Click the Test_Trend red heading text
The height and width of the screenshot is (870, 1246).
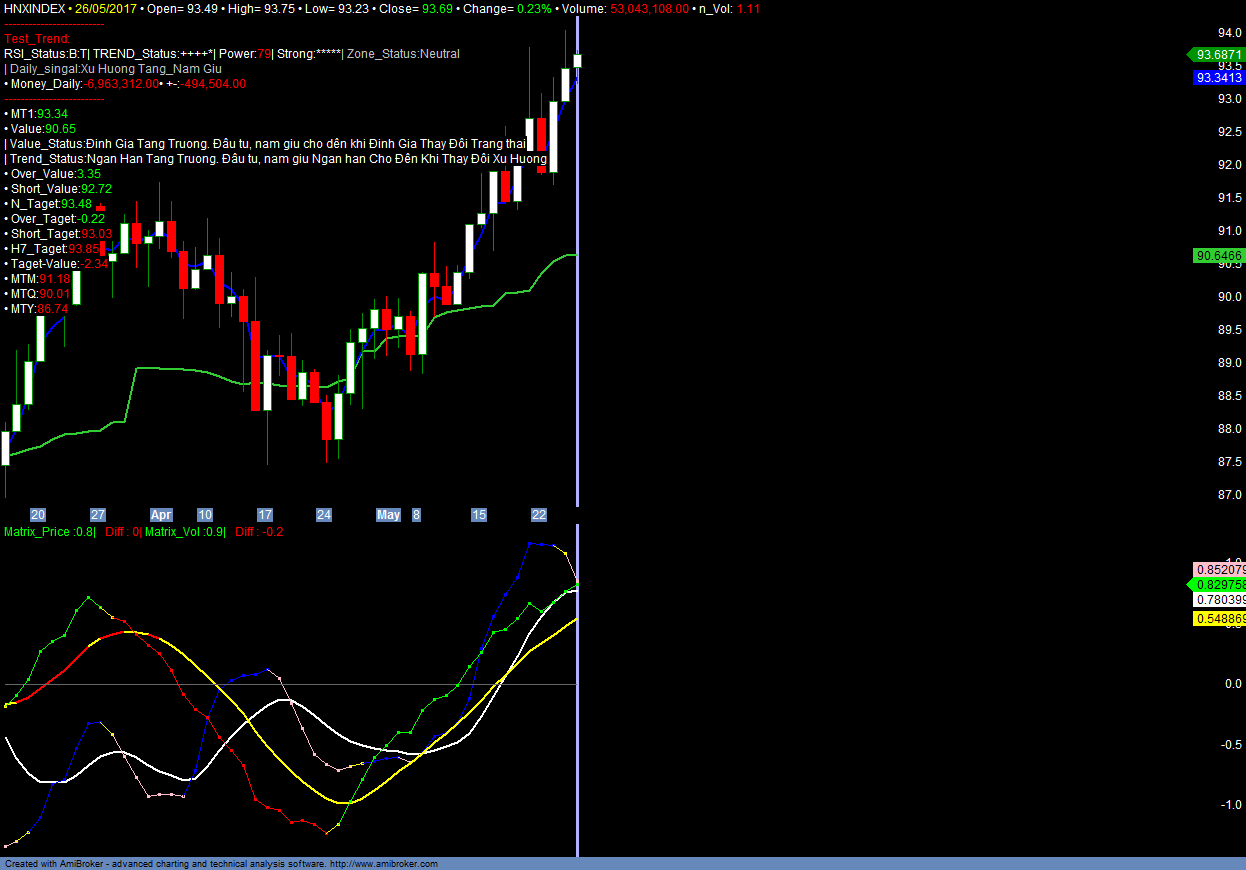[37, 39]
